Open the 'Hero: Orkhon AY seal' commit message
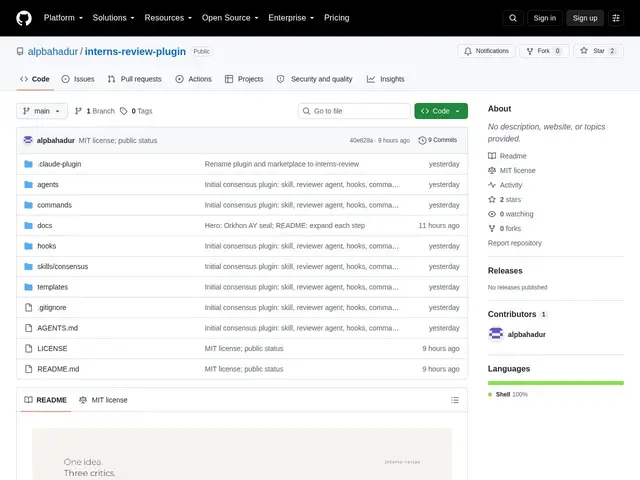The image size is (640, 480). coord(285,225)
